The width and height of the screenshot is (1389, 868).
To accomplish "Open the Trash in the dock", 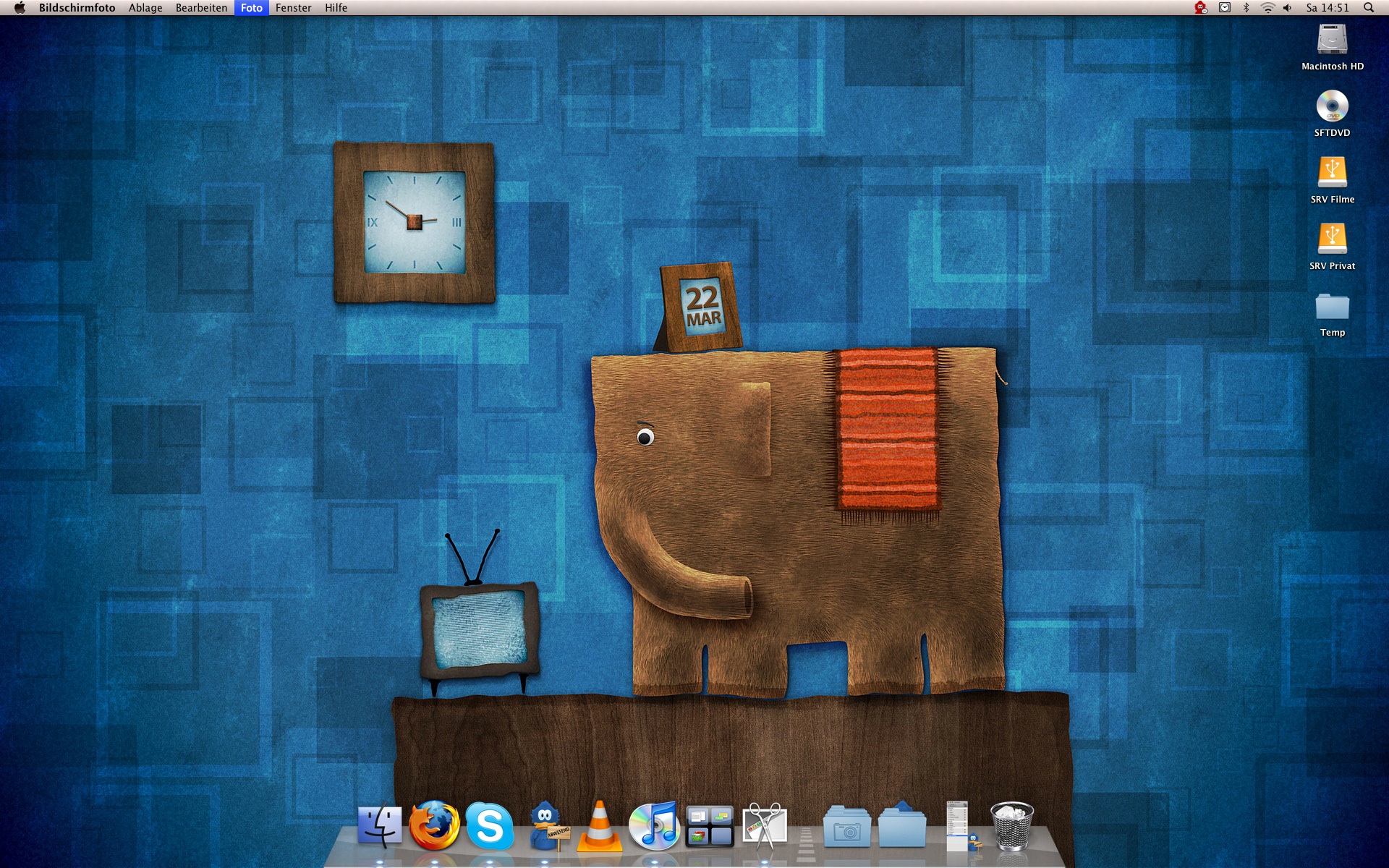I will click(1011, 826).
